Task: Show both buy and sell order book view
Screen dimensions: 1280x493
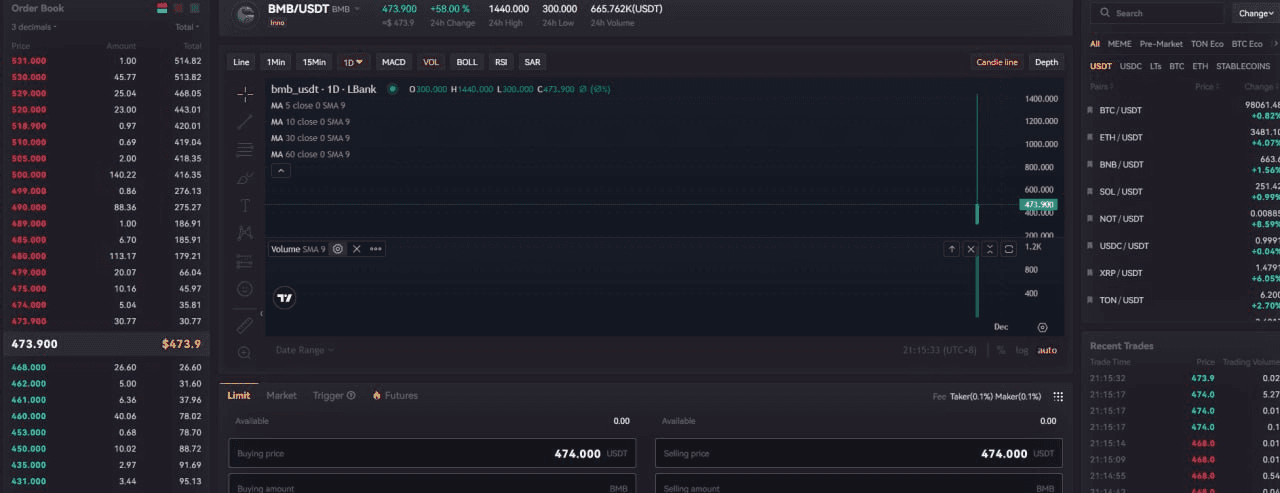Action: click(162, 8)
